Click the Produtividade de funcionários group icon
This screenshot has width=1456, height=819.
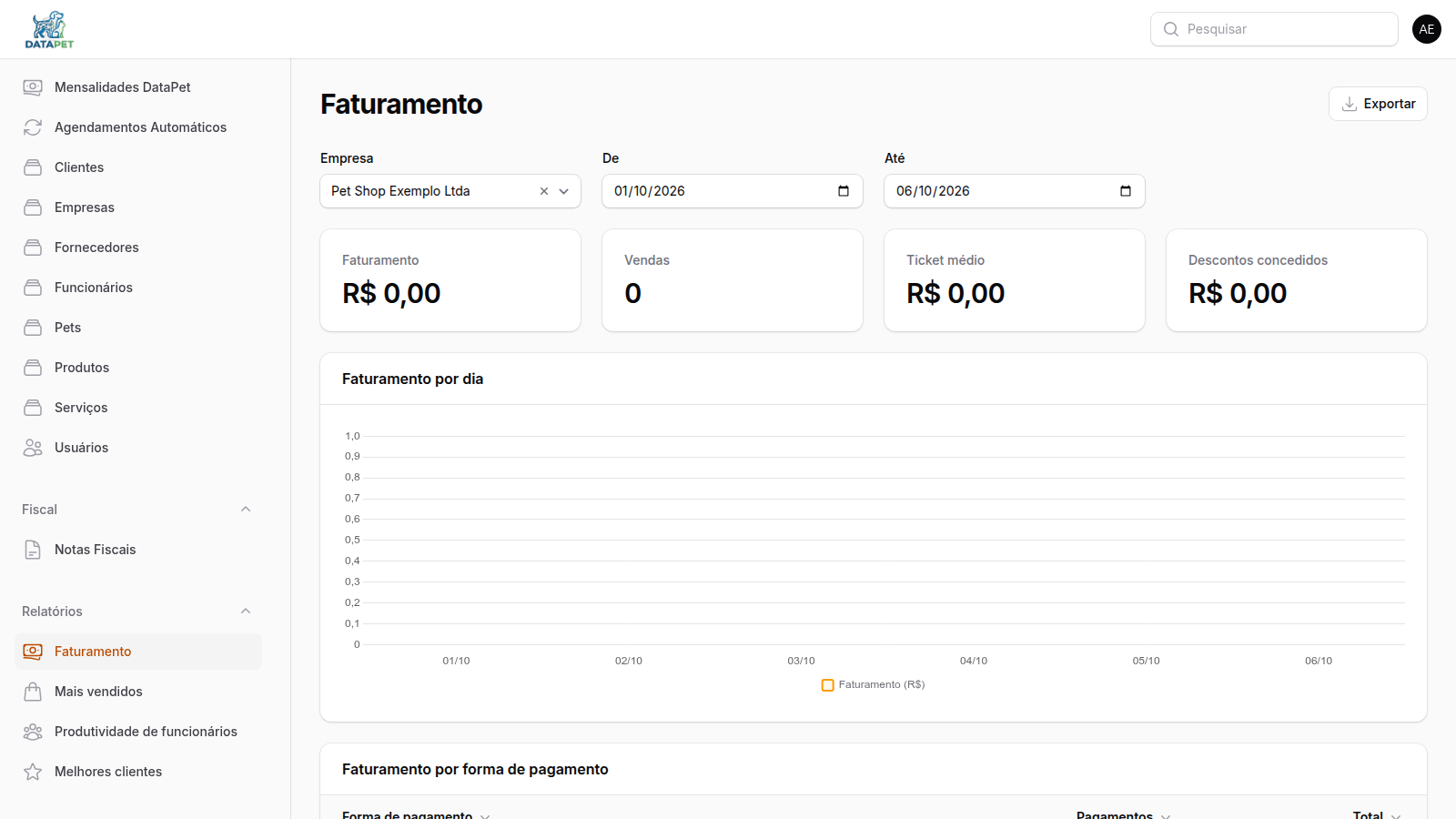tap(33, 732)
